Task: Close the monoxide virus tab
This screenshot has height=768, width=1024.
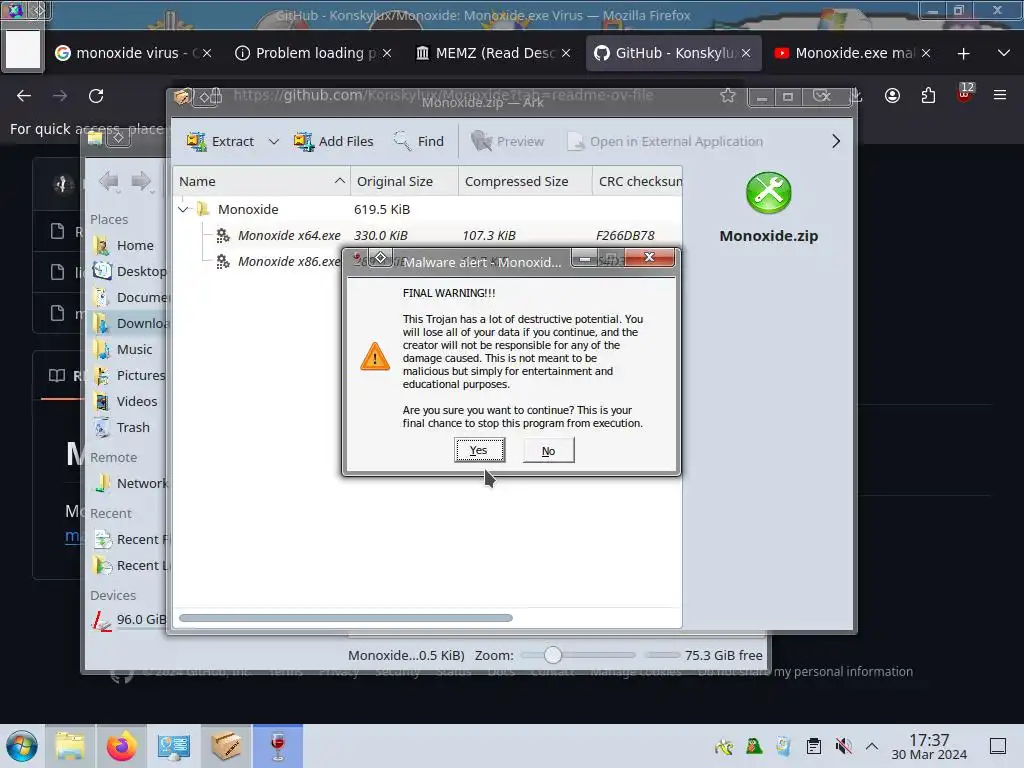Action: [x=207, y=53]
